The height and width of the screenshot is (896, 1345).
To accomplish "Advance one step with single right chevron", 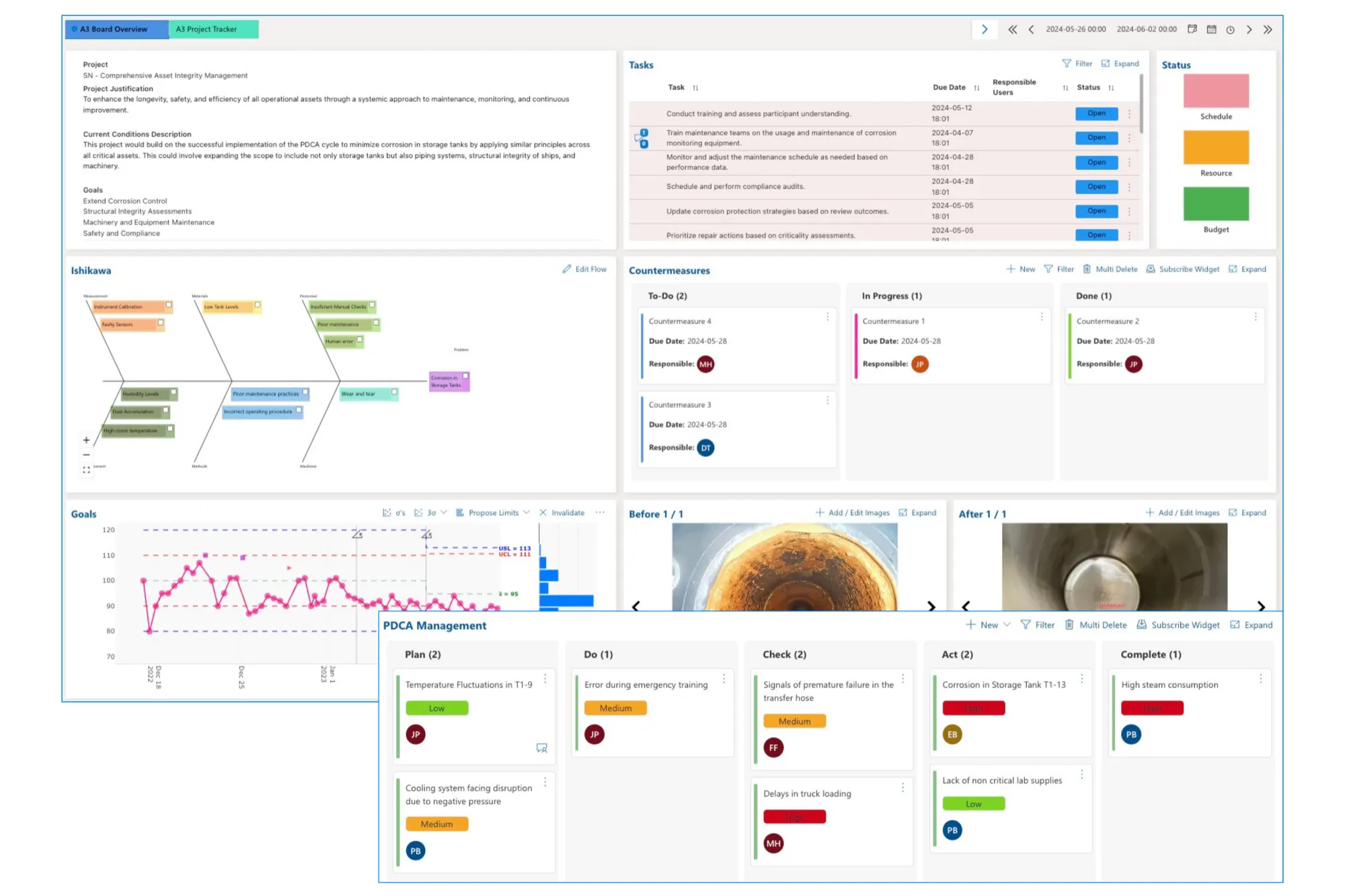I will click(1249, 30).
